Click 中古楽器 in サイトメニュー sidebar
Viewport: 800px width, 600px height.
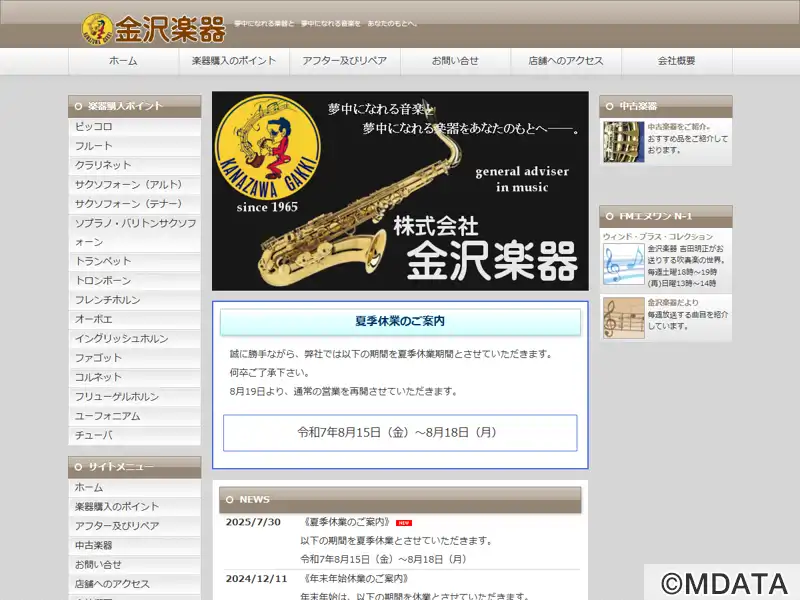point(135,546)
